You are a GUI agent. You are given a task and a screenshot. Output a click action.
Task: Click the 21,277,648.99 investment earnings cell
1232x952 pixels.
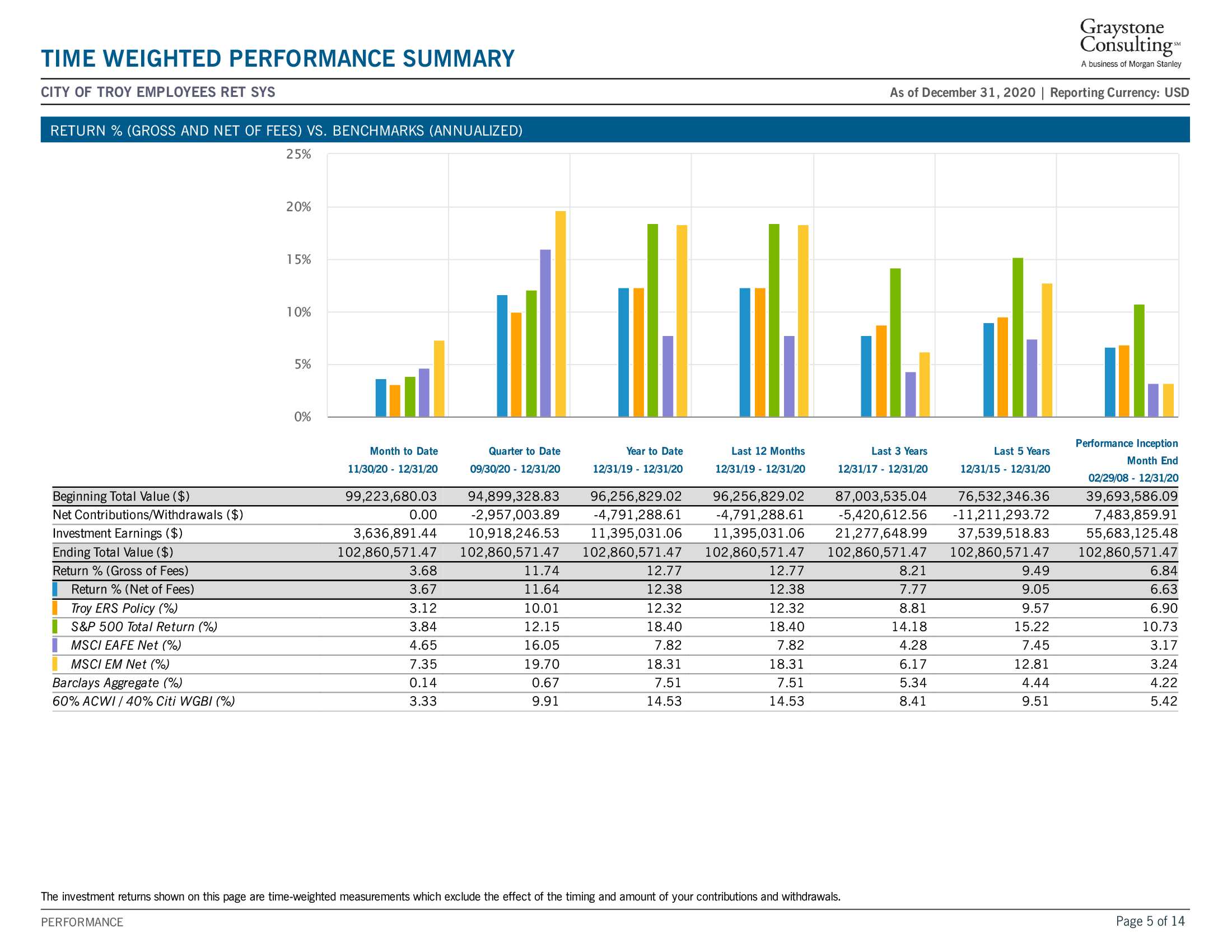point(881,534)
